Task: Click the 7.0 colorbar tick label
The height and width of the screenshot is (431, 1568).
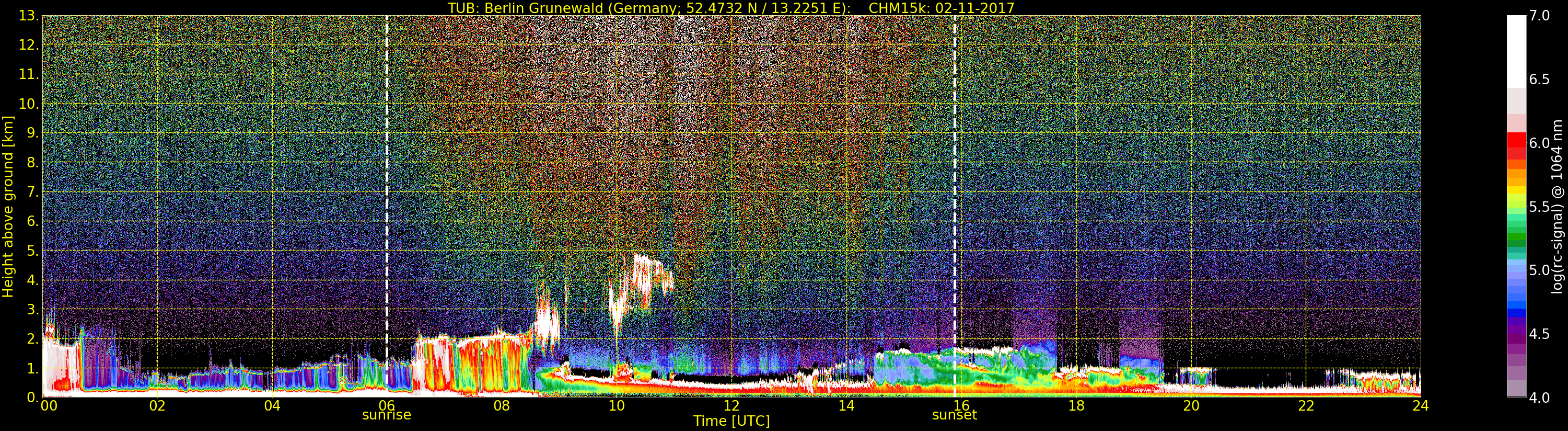Action: (x=1540, y=16)
